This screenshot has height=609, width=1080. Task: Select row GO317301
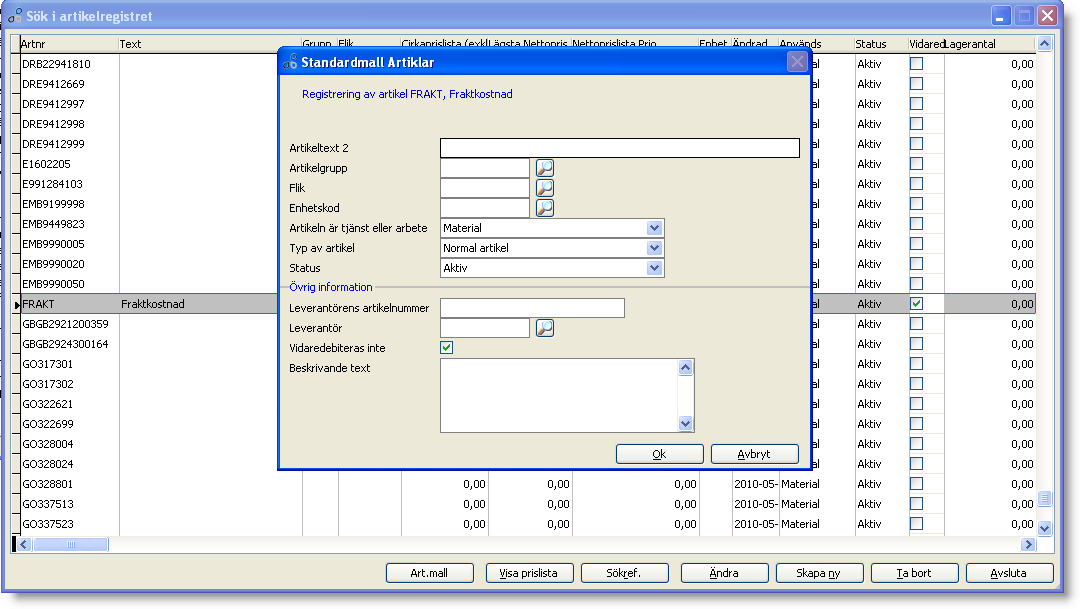point(48,363)
